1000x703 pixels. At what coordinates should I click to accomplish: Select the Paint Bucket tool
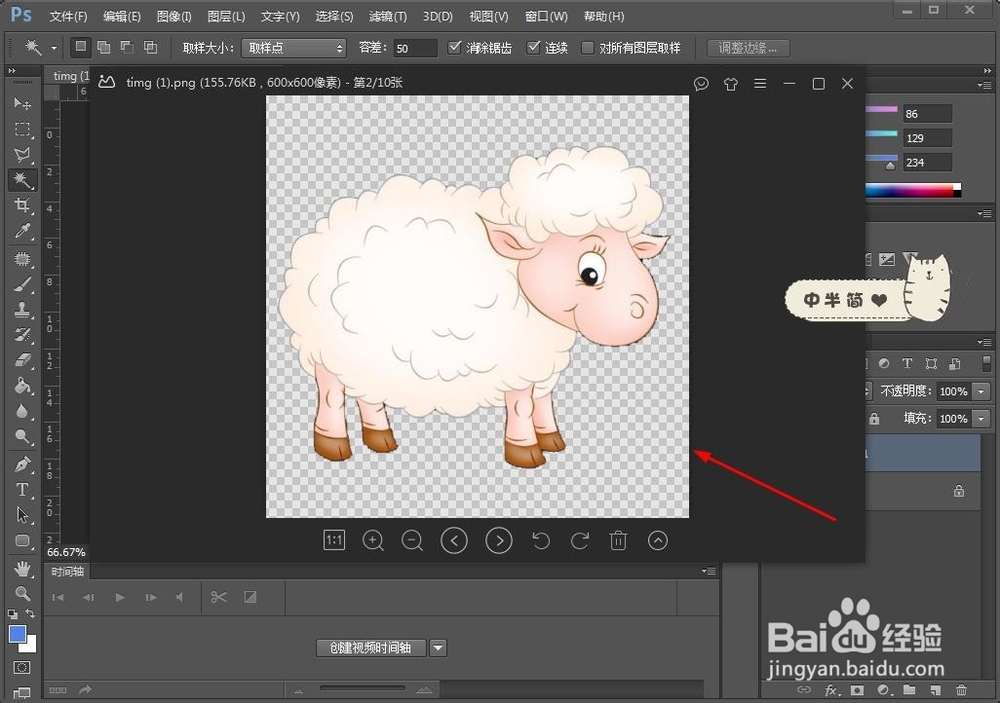22,386
